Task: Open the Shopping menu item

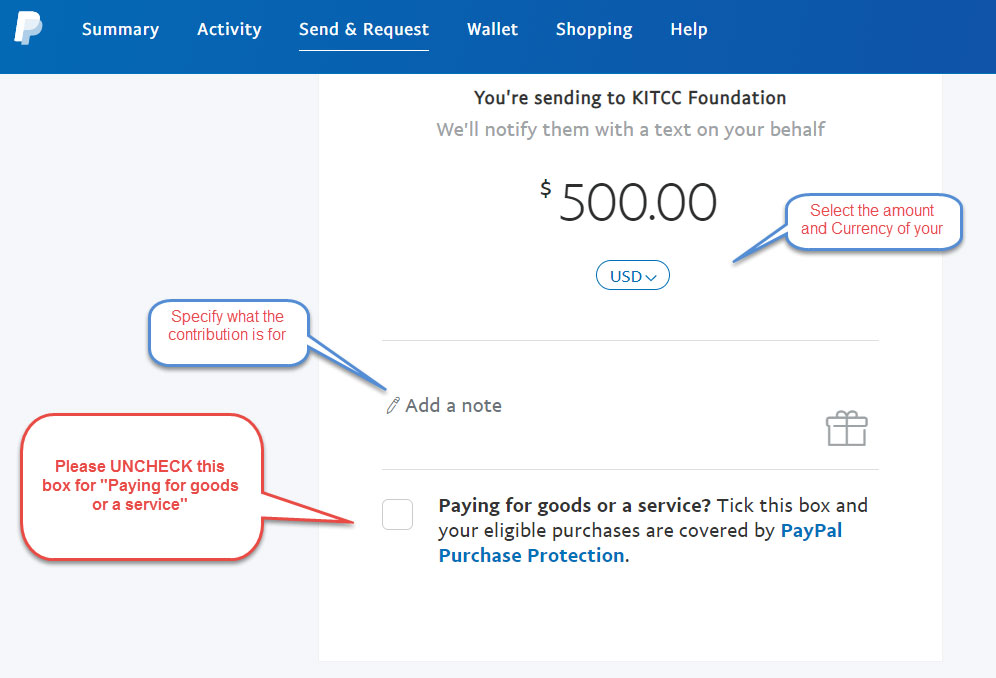Action: [x=594, y=30]
